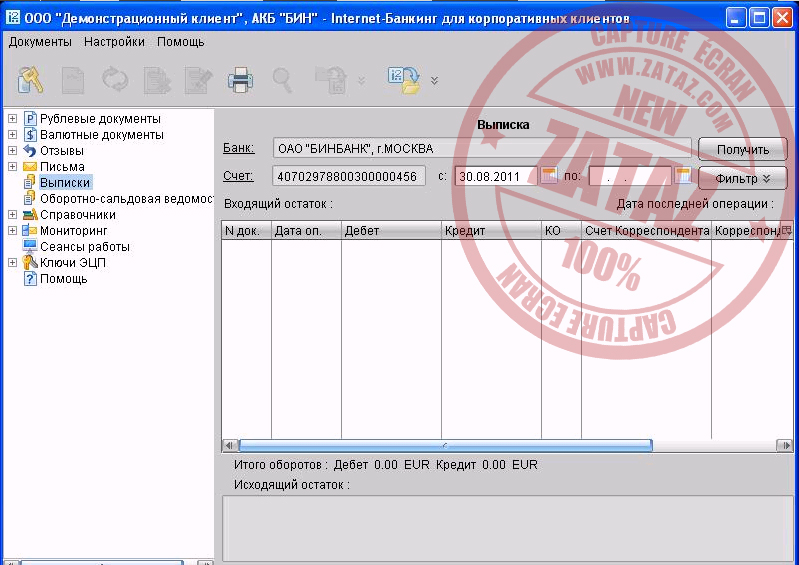The width and height of the screenshot is (799, 565).
Task: Click the Входящий остаток label
Action: point(278,204)
